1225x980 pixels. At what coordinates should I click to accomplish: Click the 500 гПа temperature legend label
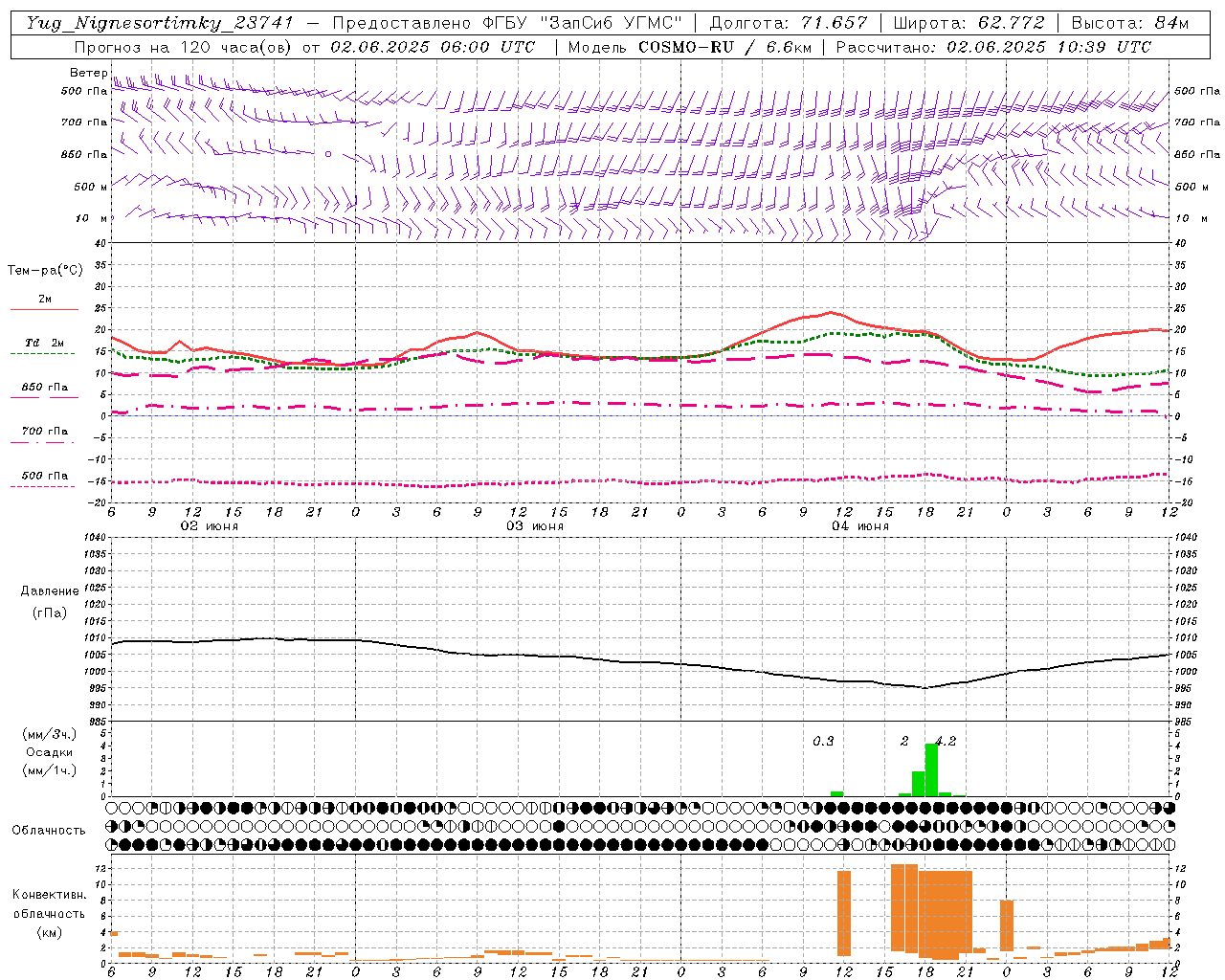click(45, 476)
